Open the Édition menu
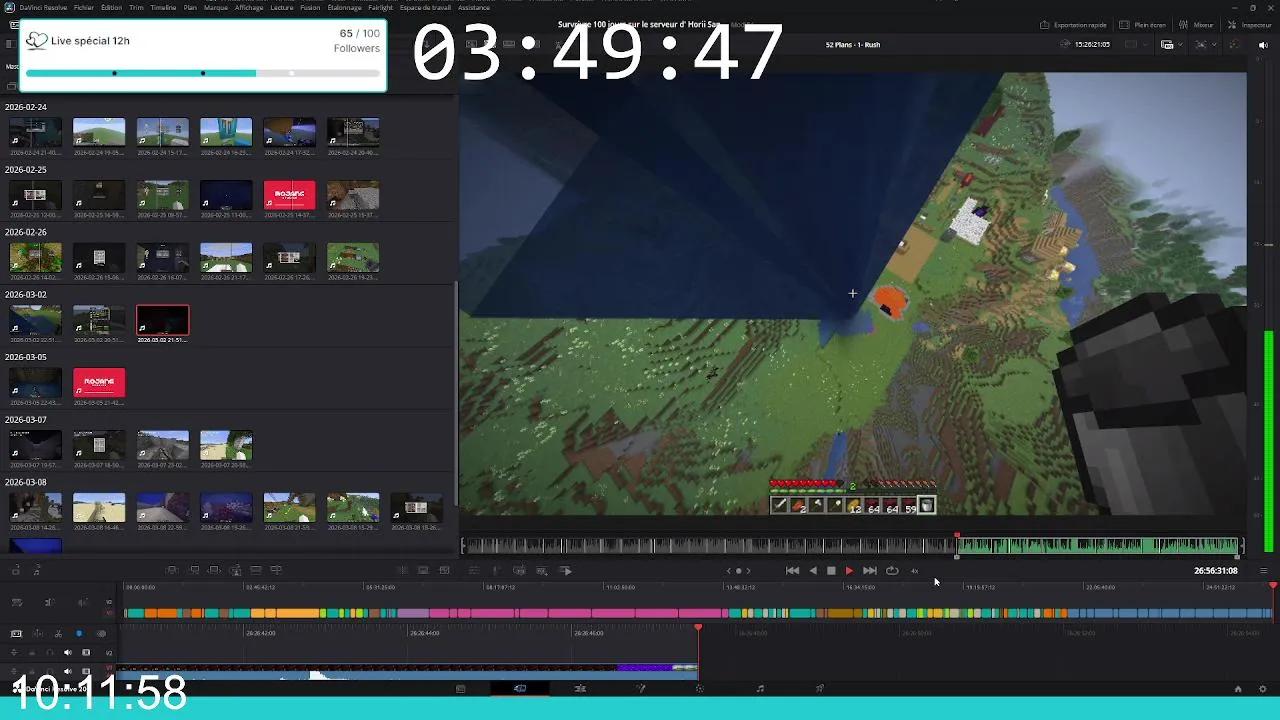 (x=111, y=7)
